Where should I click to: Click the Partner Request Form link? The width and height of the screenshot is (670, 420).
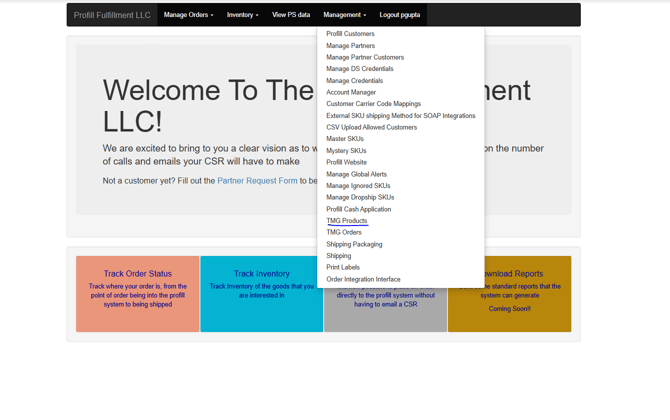pyautogui.click(x=257, y=181)
